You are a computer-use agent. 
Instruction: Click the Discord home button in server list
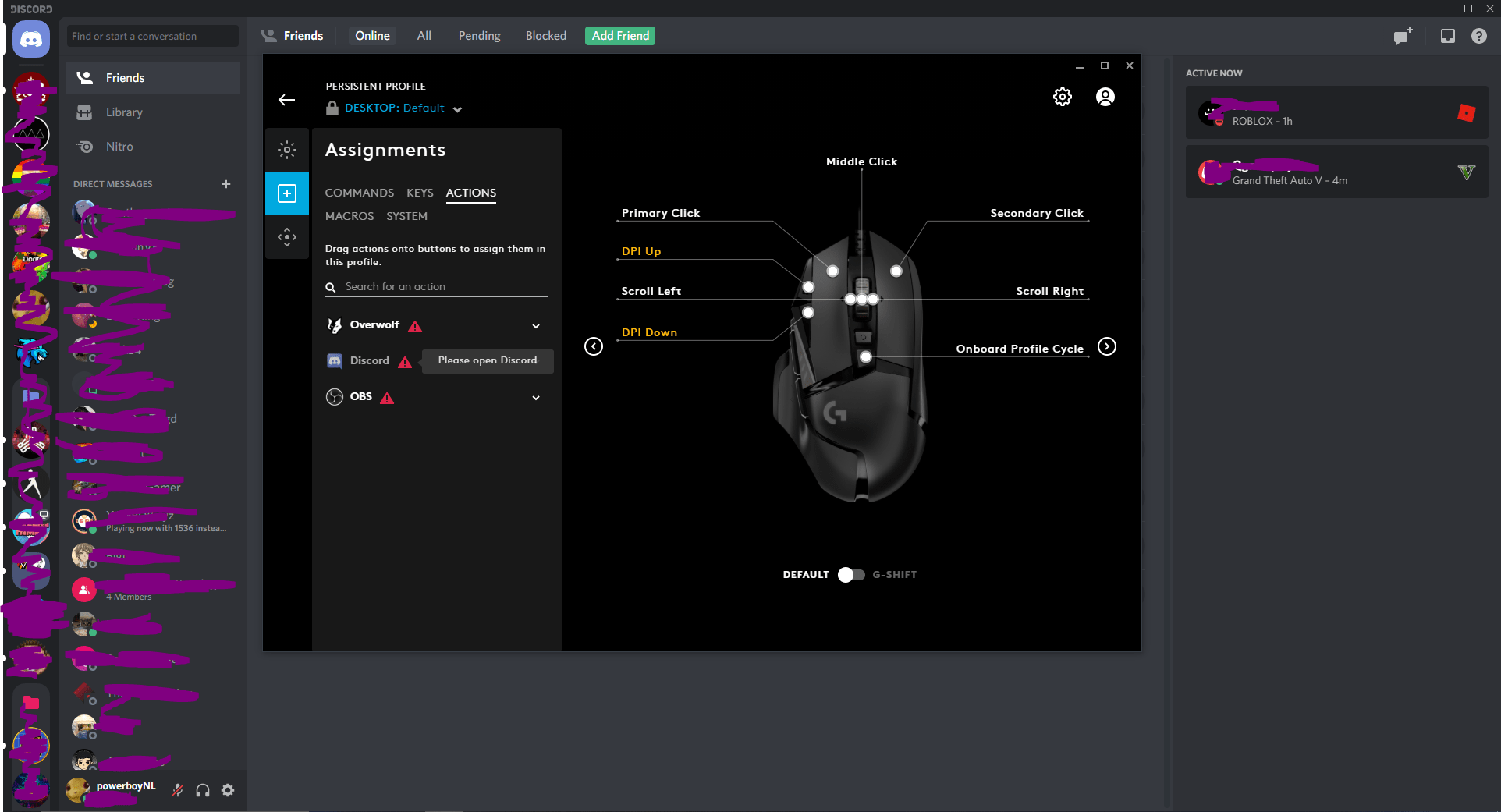(x=30, y=39)
